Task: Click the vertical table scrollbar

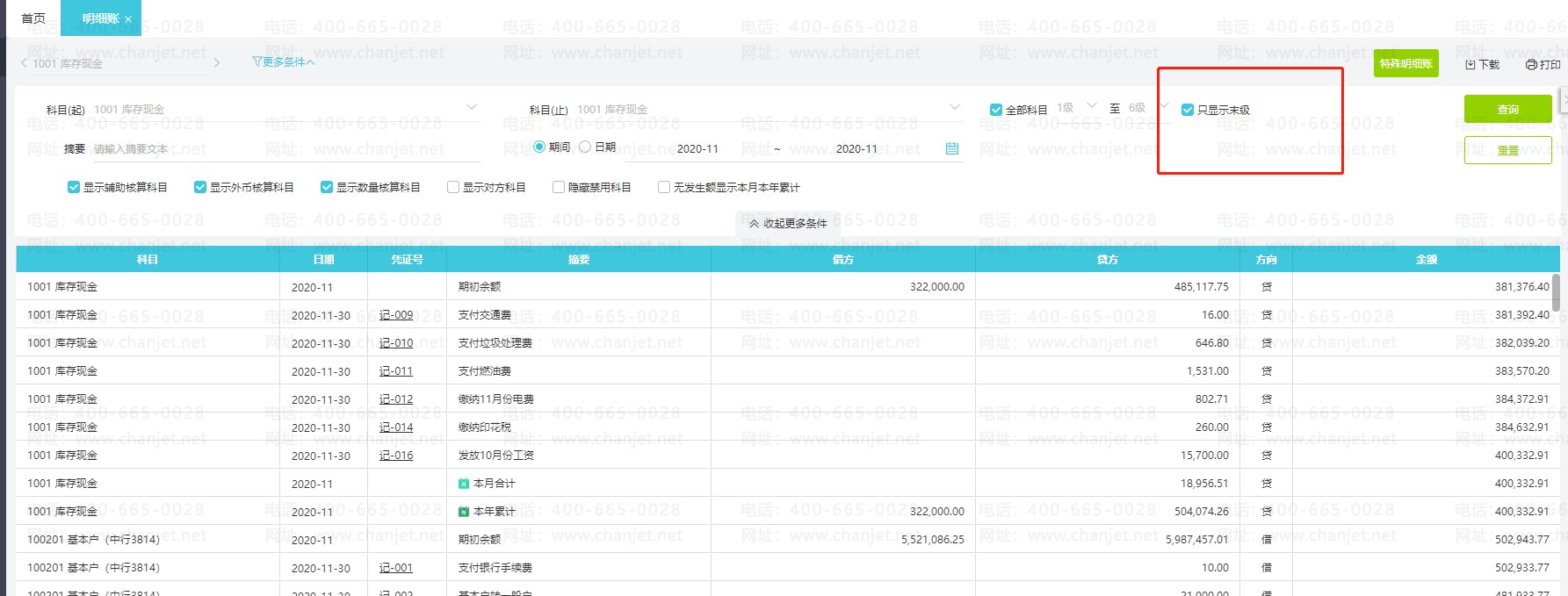Action: [1556, 292]
